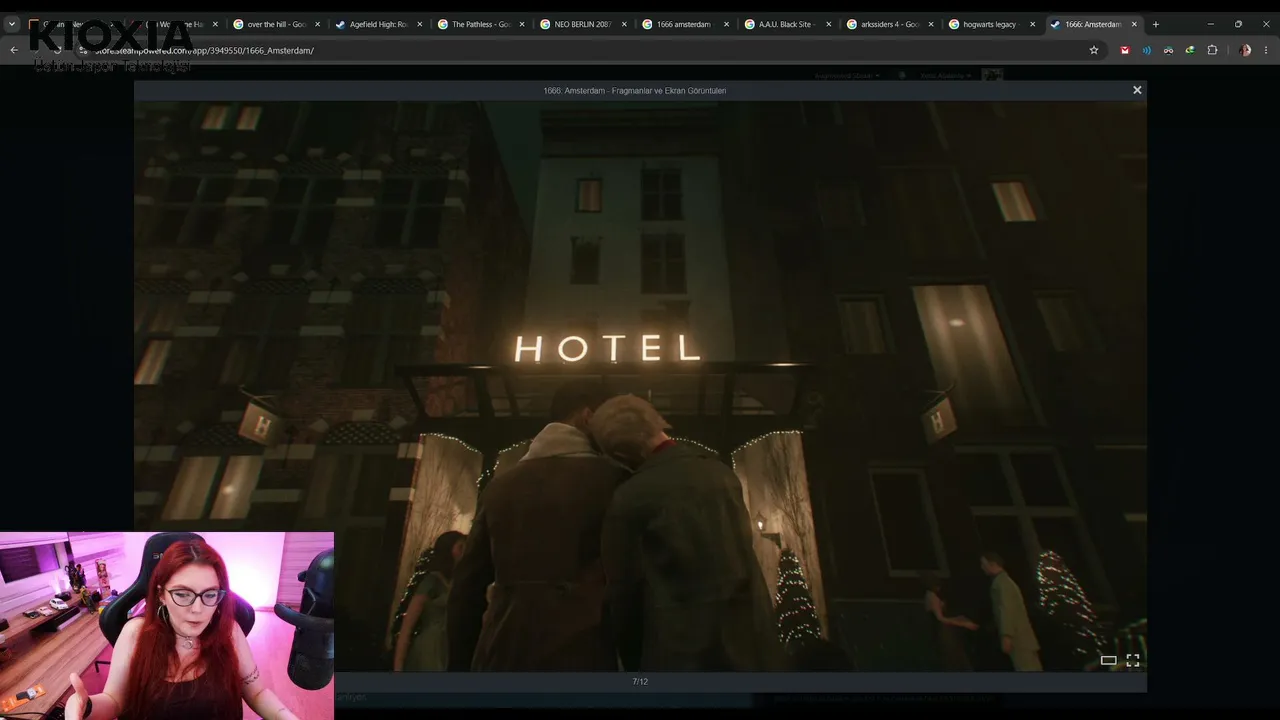
Task: Switch to the hogwarts legacy tab
Action: coord(992,24)
